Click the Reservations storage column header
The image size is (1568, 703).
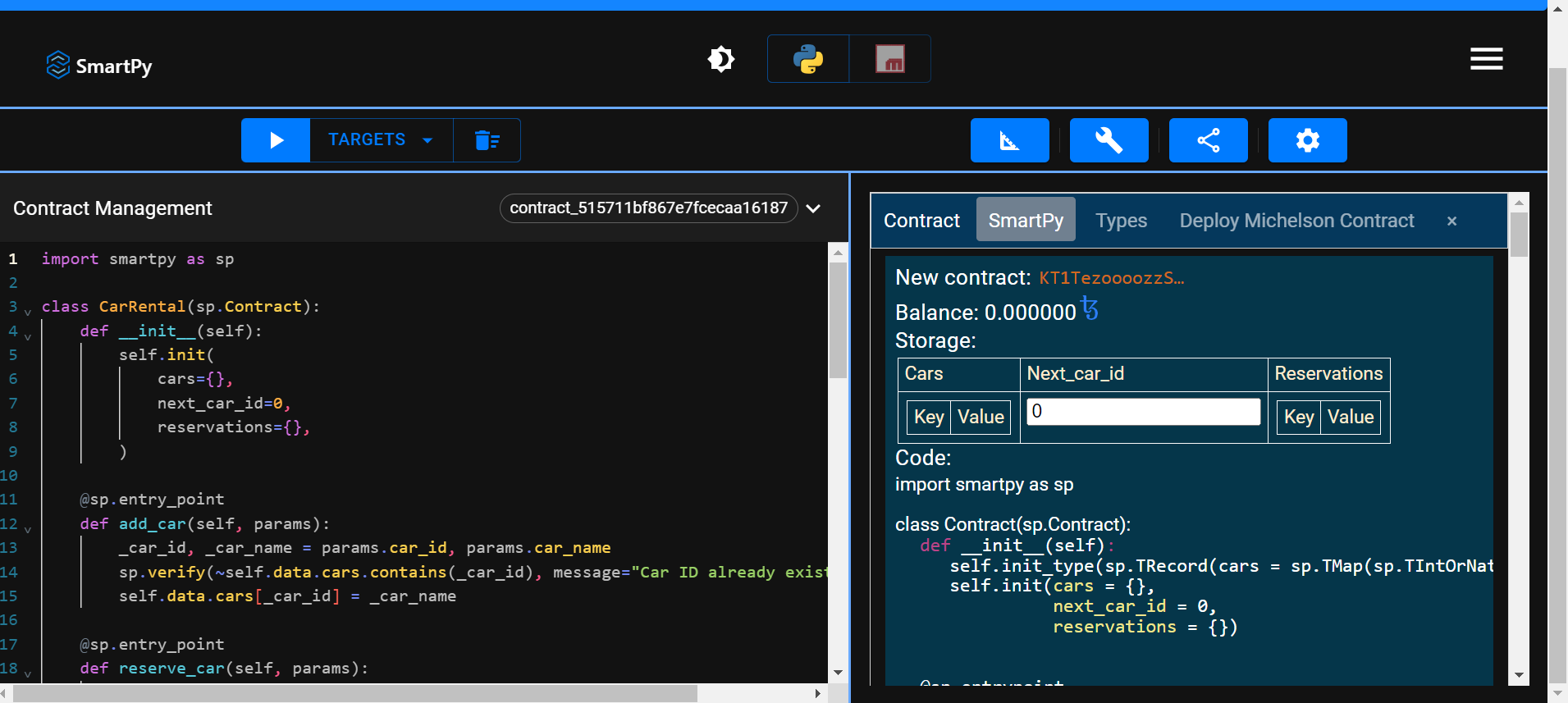[1328, 374]
